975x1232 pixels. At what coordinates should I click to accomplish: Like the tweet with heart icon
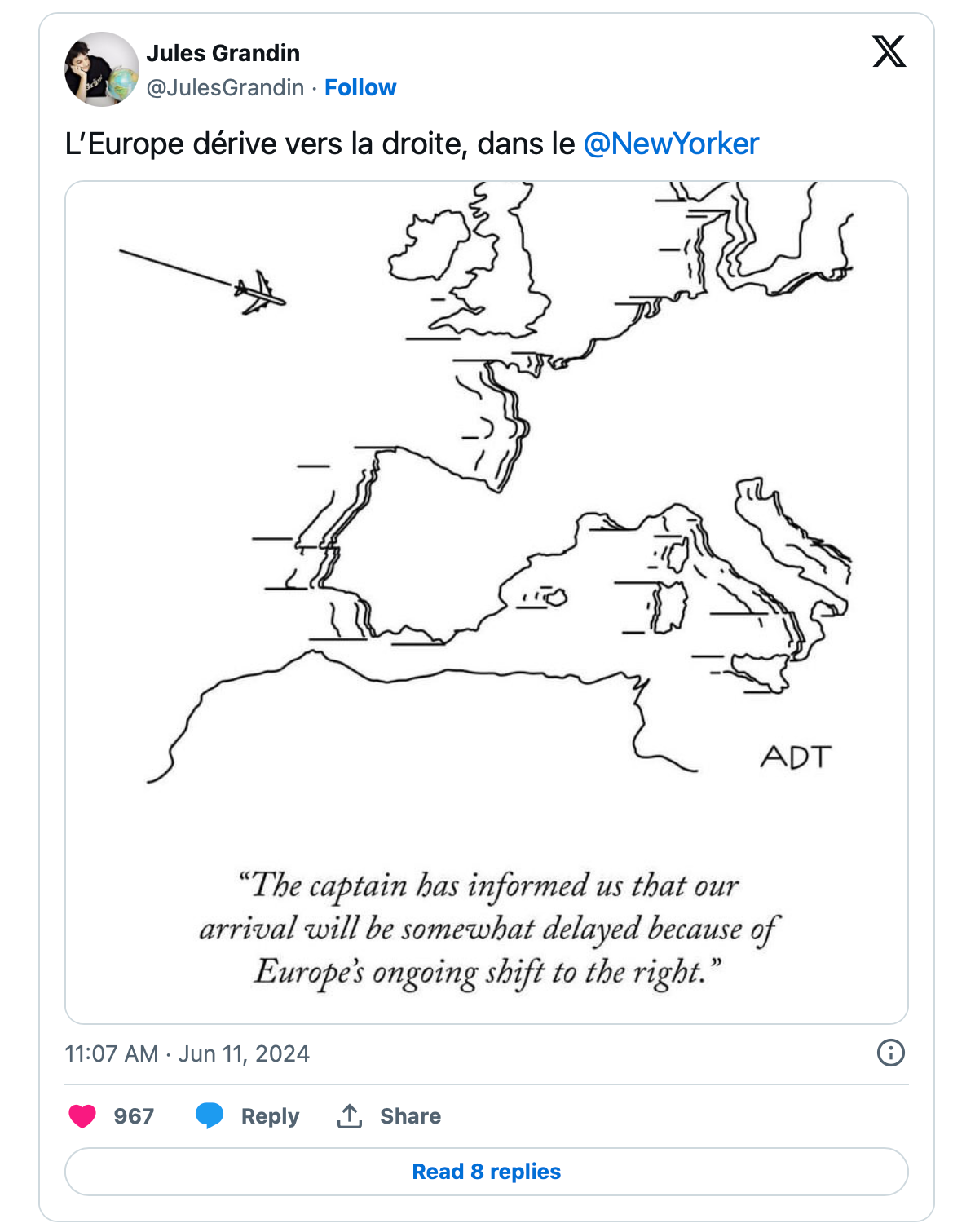82,1115
